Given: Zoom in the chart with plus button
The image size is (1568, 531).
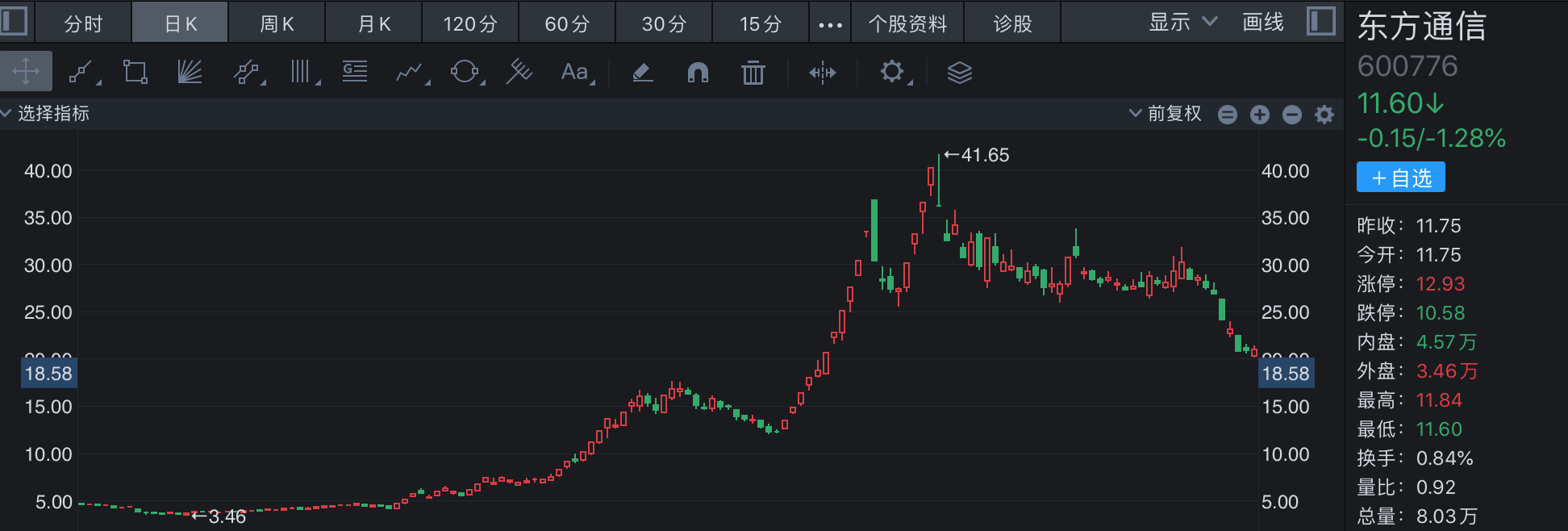Looking at the screenshot, I should tap(1259, 115).
